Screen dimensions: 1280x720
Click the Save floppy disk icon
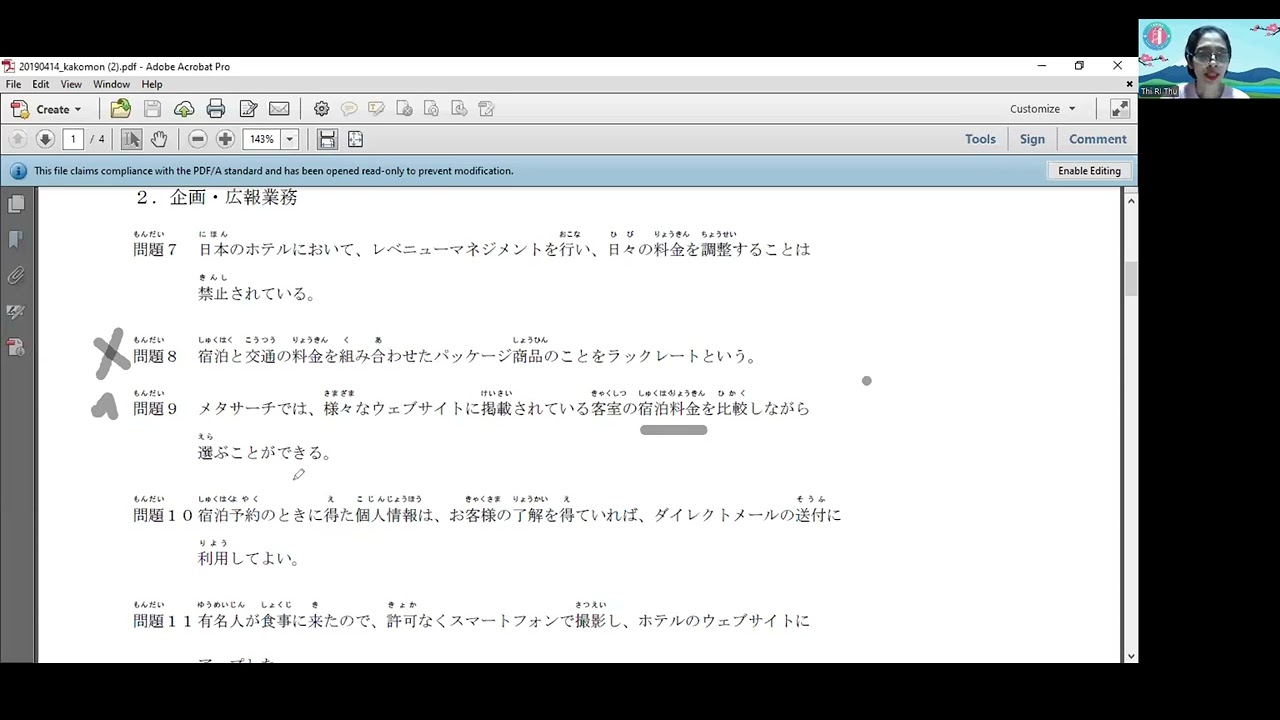(152, 109)
